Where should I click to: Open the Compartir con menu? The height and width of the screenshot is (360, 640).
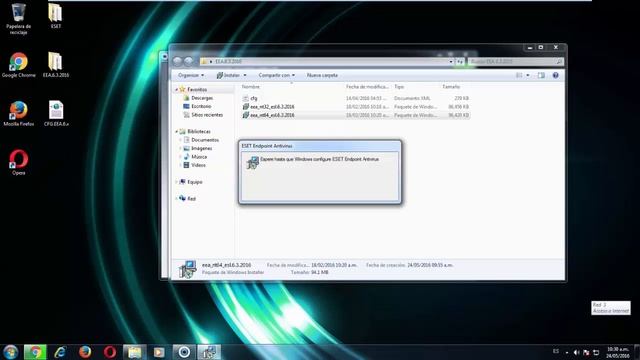(x=276, y=75)
